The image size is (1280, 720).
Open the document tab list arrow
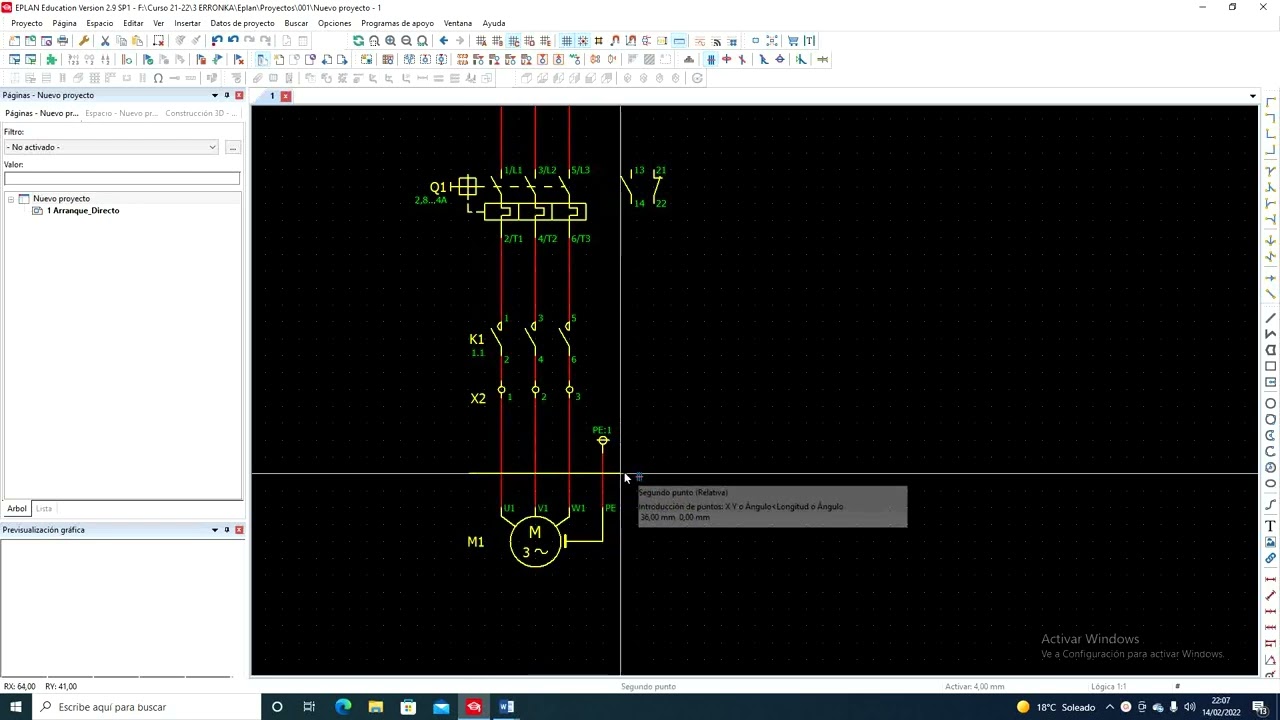click(1253, 96)
